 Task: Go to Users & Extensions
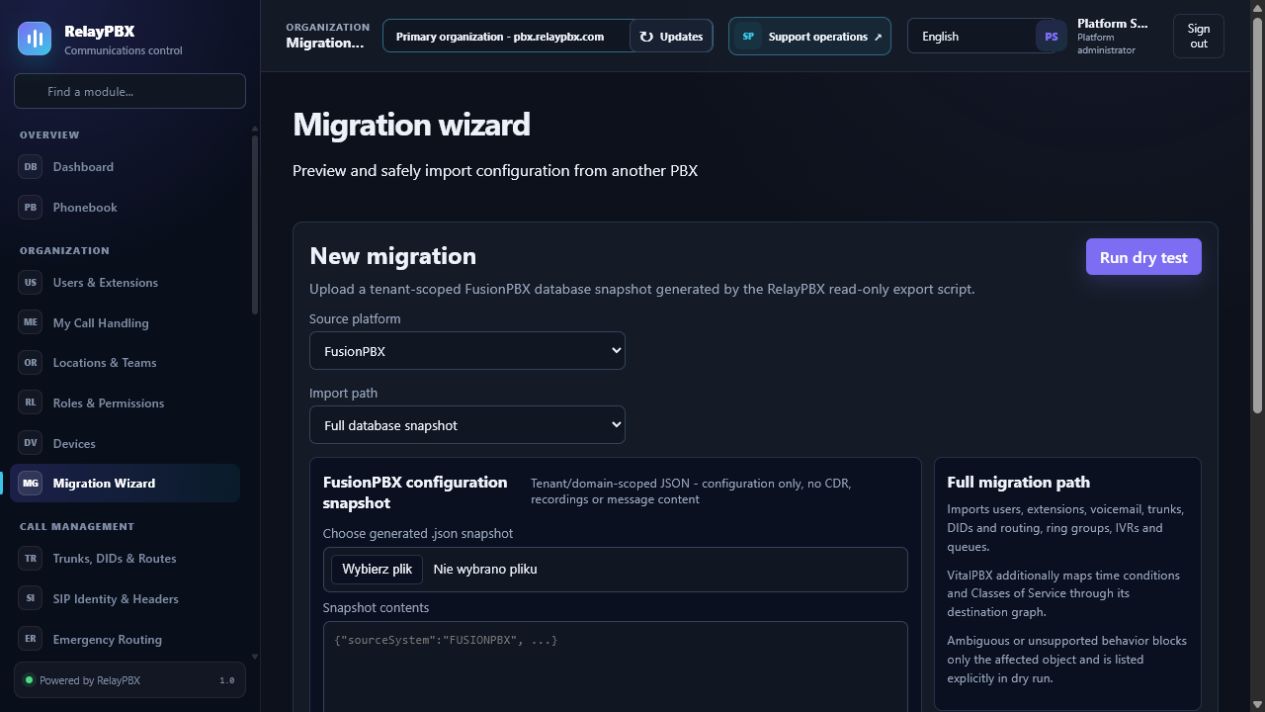pos(127,283)
